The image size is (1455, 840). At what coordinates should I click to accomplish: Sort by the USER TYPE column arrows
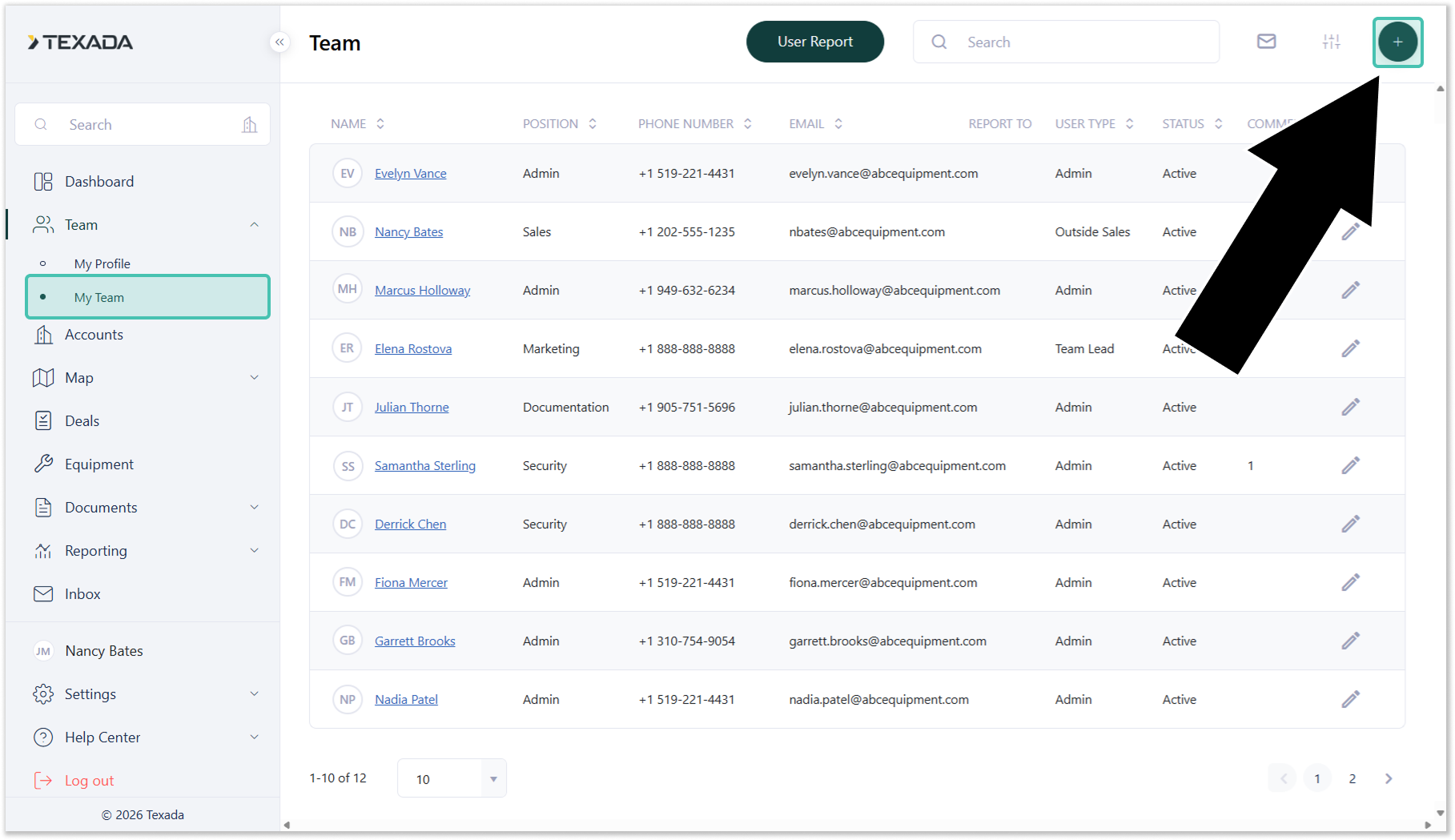tap(1130, 123)
